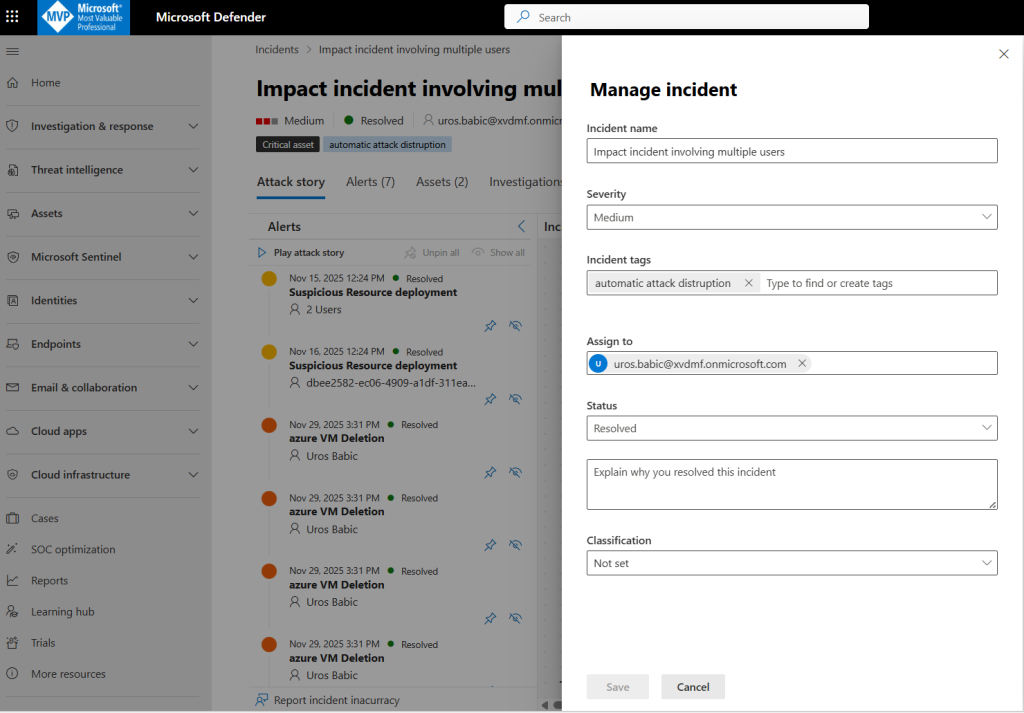The width and height of the screenshot is (1024, 713).
Task: Click Report incident inaccuracy link
Action: pyautogui.click(x=336, y=700)
